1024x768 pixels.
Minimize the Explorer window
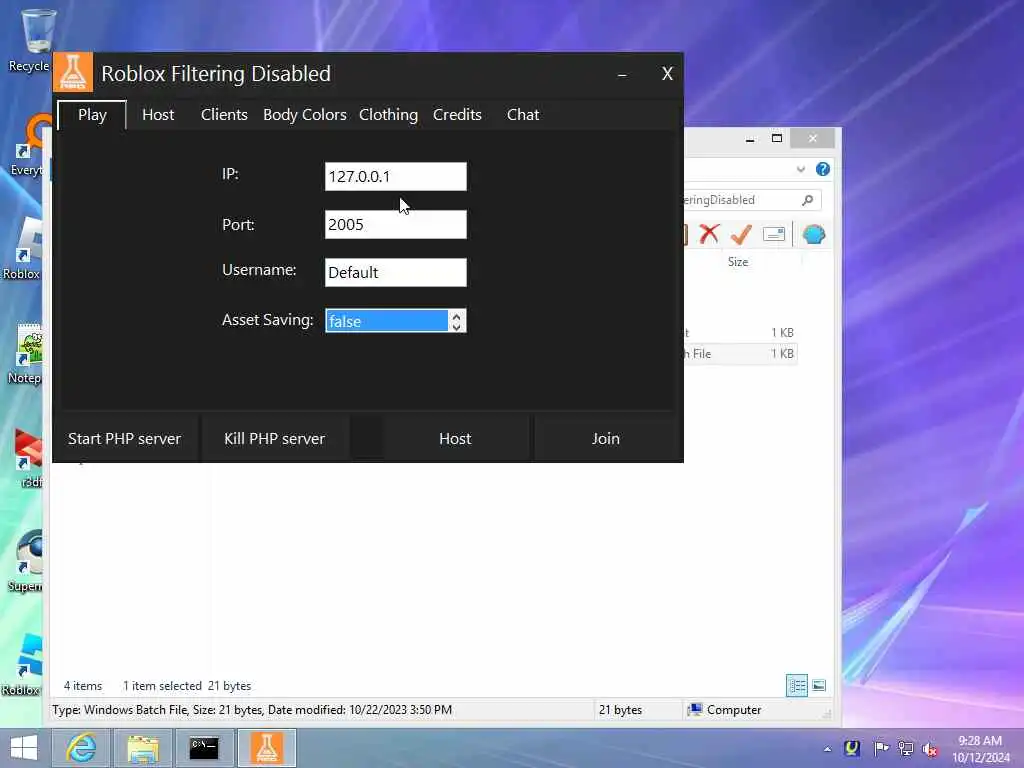750,138
